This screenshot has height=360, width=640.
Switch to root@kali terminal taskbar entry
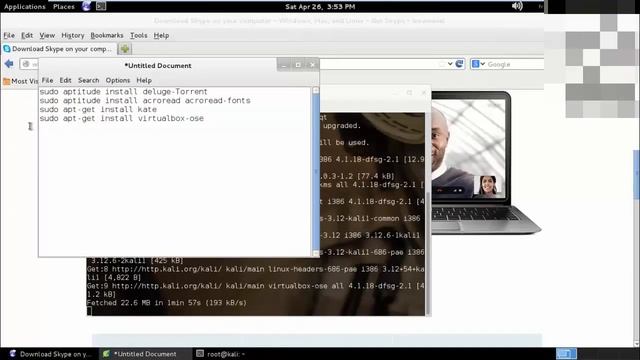tap(221, 354)
